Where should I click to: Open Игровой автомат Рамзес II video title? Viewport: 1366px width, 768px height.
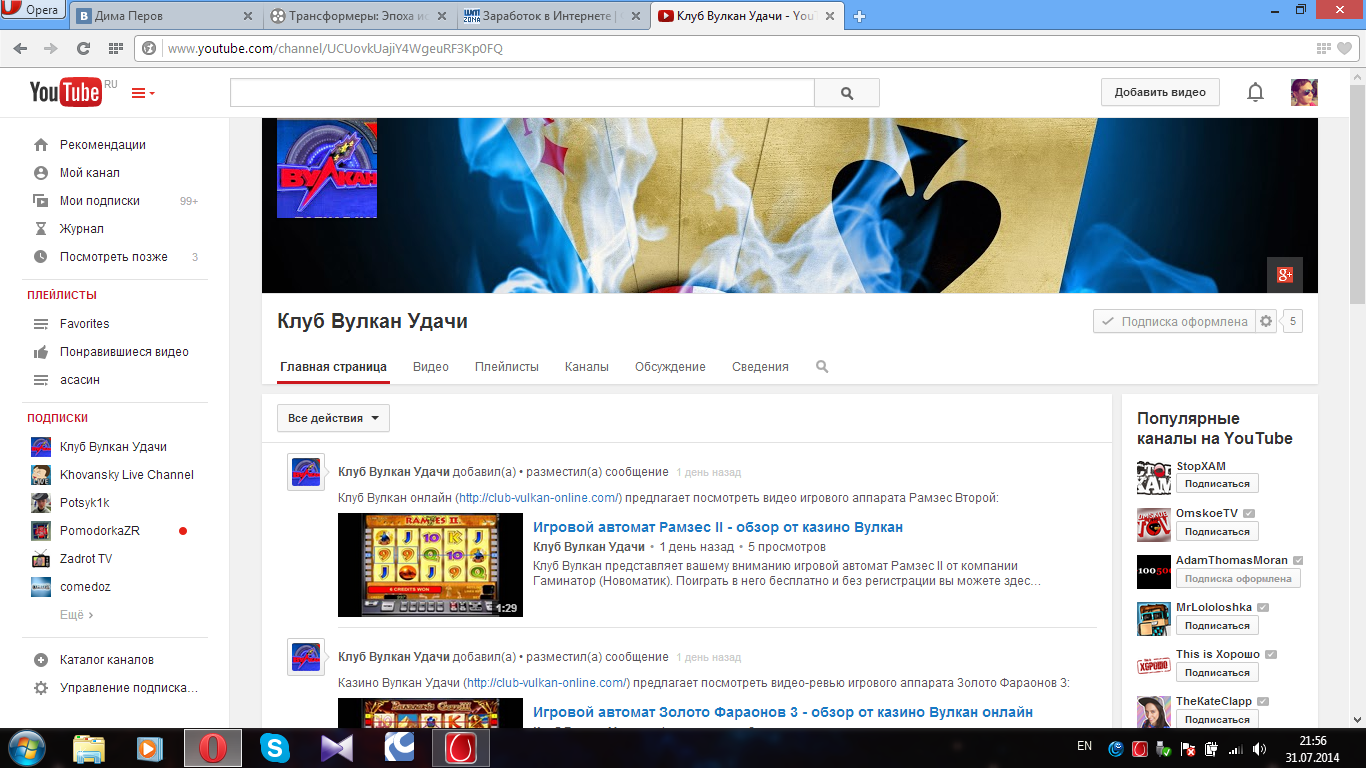[718, 527]
